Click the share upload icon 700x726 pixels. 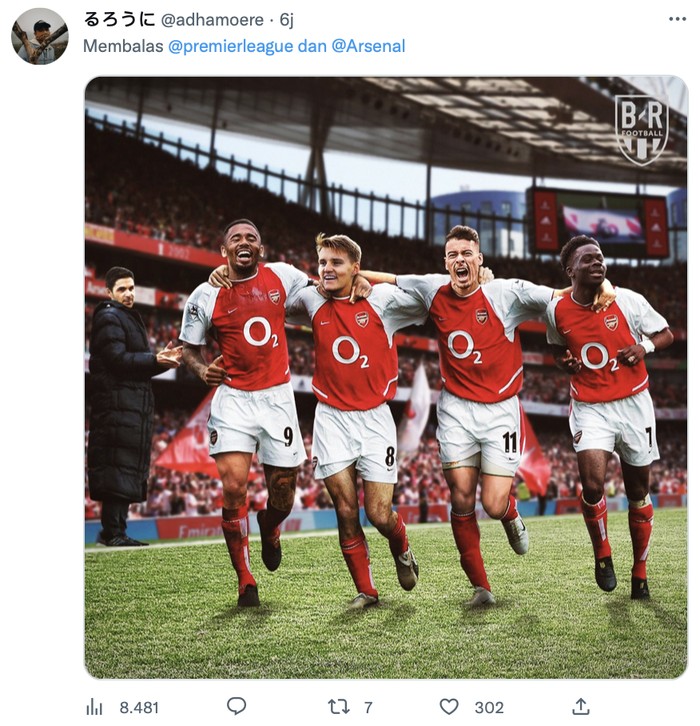[x=581, y=706]
